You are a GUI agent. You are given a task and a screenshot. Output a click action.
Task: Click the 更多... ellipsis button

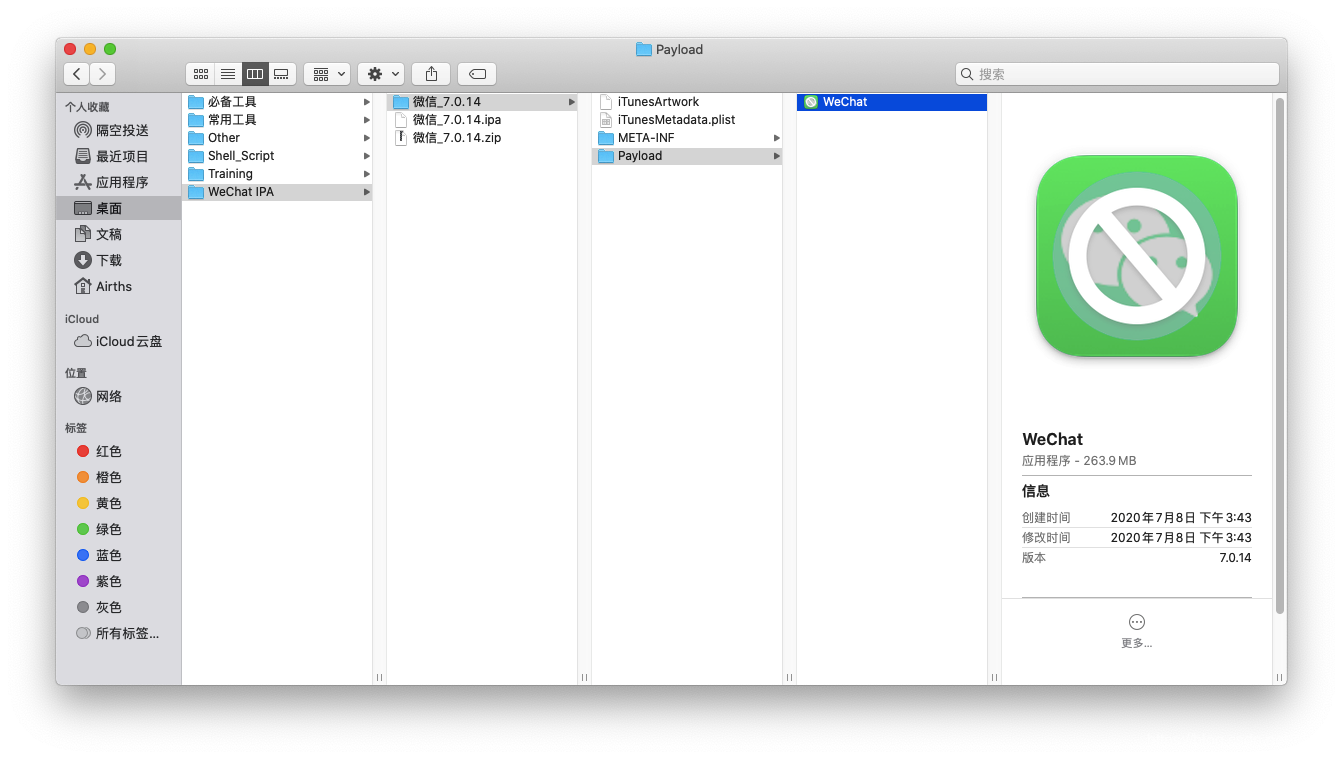click(x=1136, y=622)
